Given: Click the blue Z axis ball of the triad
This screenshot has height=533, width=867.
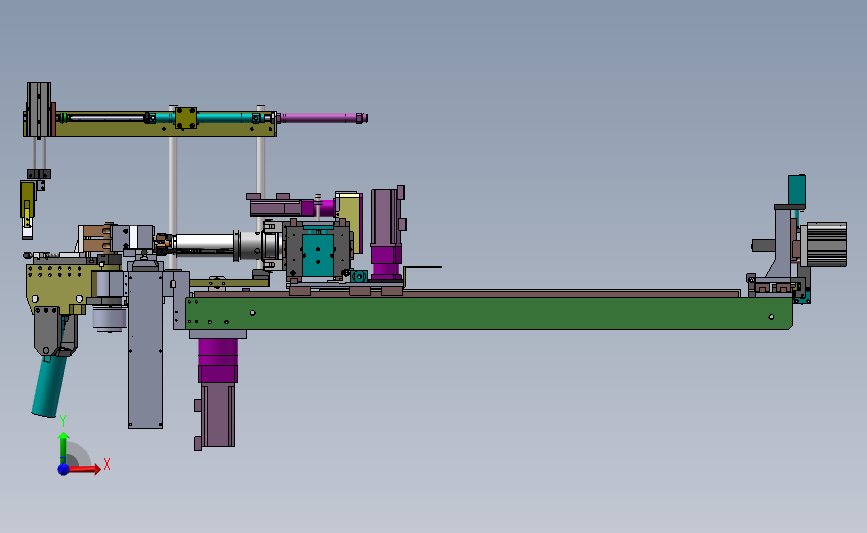Looking at the screenshot, I should point(63,469).
